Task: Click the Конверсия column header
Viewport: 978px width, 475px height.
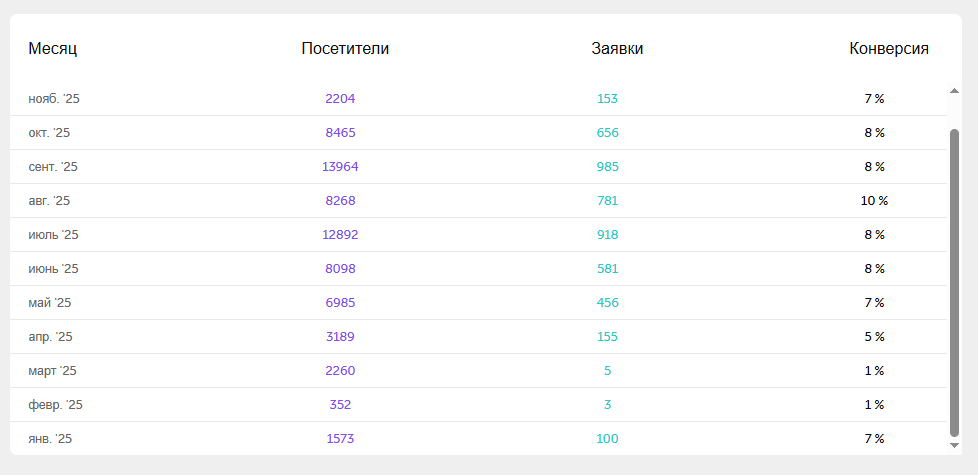Action: coord(889,48)
